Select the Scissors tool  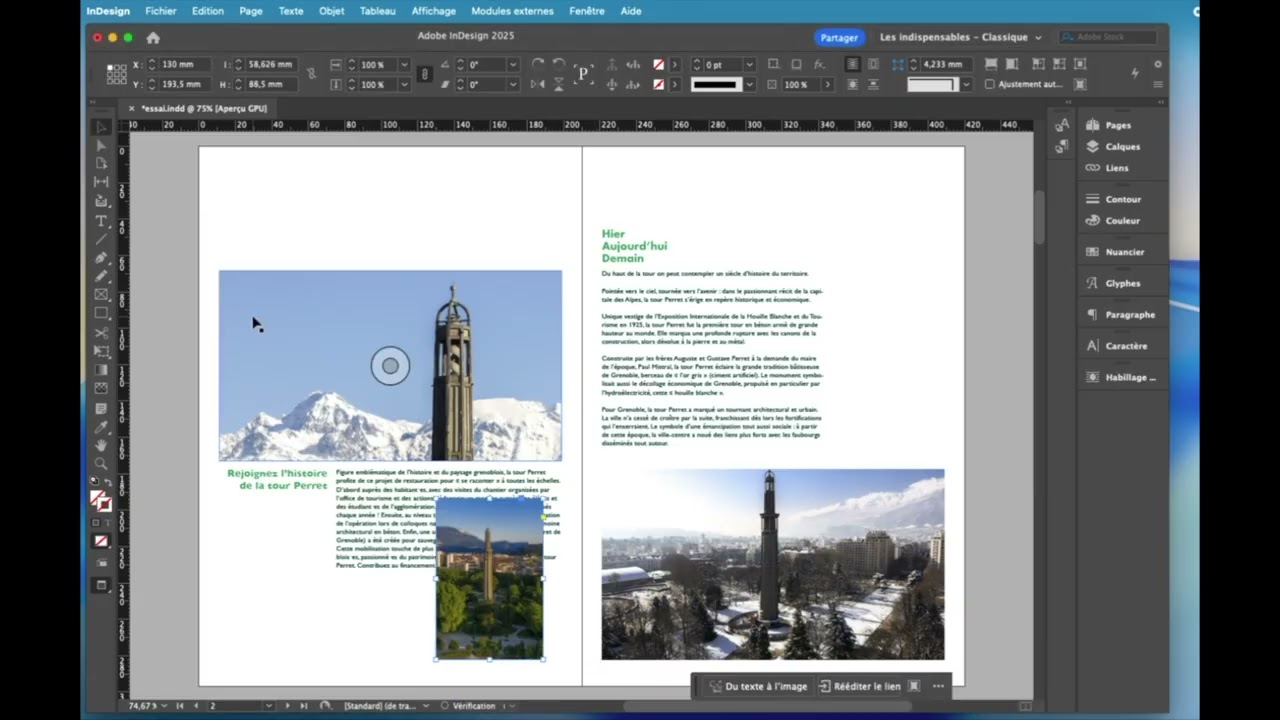tap(101, 333)
